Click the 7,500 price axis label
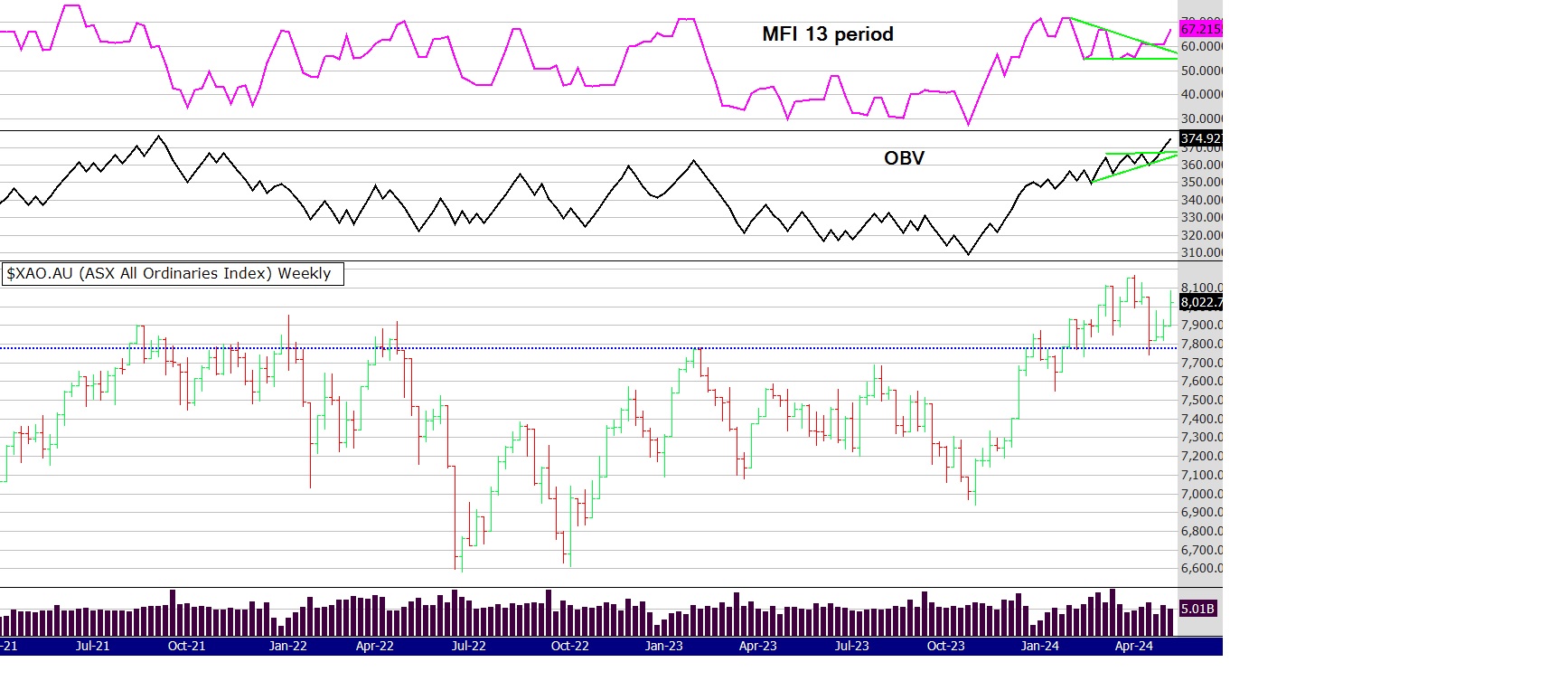1568x681 pixels. (x=1202, y=400)
